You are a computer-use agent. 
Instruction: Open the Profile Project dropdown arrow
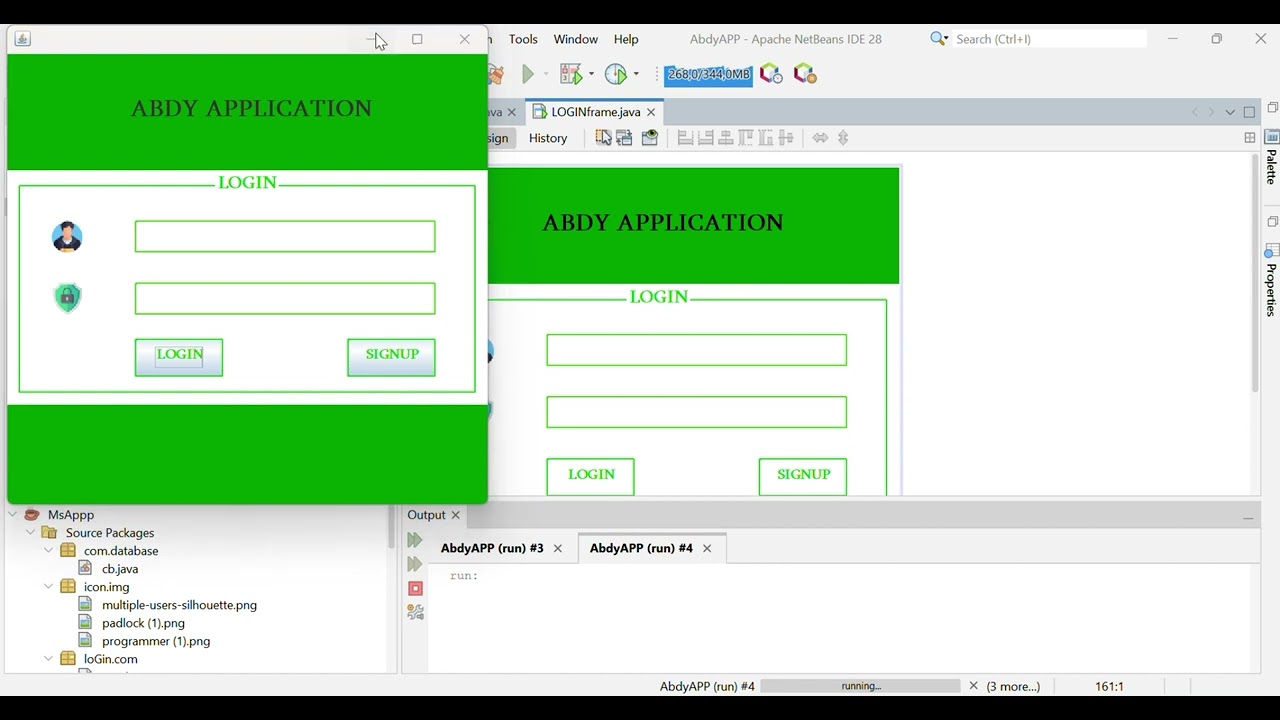(636, 74)
